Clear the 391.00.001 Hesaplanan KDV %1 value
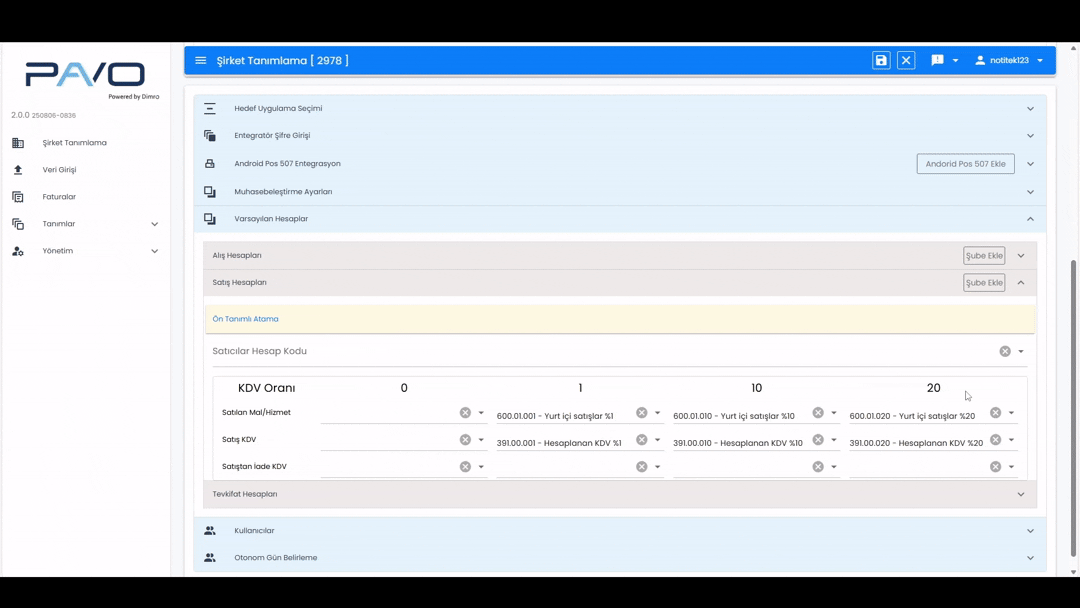Viewport: 1080px width, 608px height. (x=642, y=440)
